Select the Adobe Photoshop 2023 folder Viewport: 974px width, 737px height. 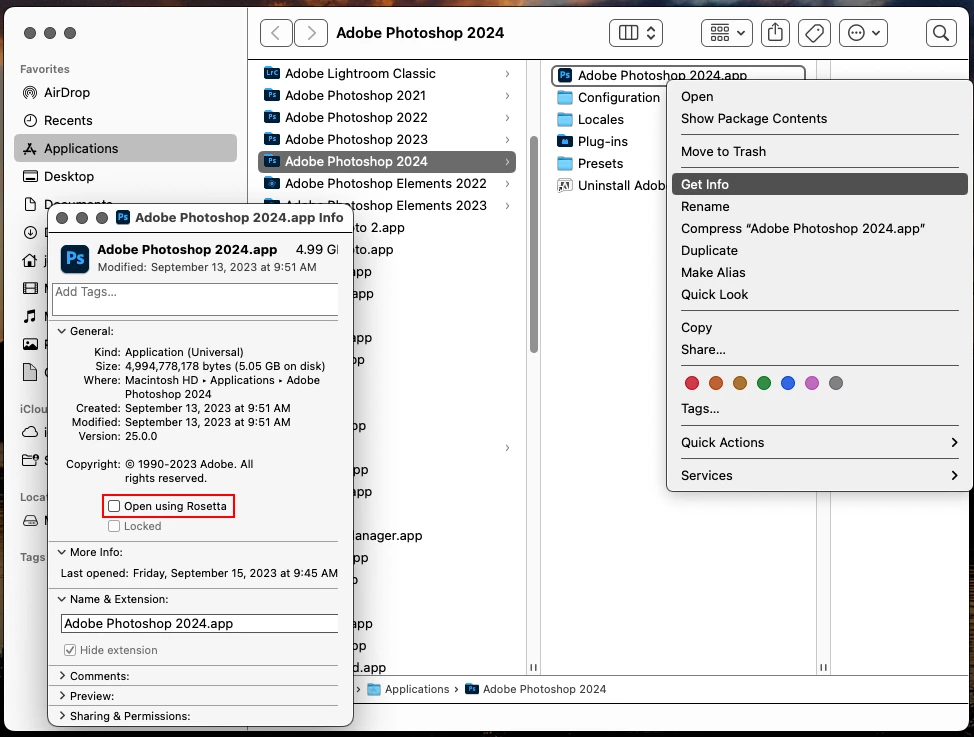click(386, 139)
